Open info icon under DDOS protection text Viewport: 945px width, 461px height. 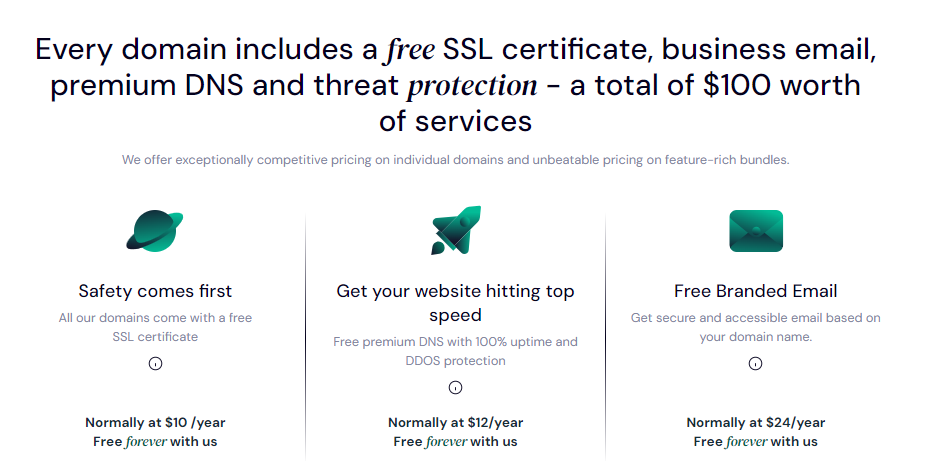coord(456,387)
